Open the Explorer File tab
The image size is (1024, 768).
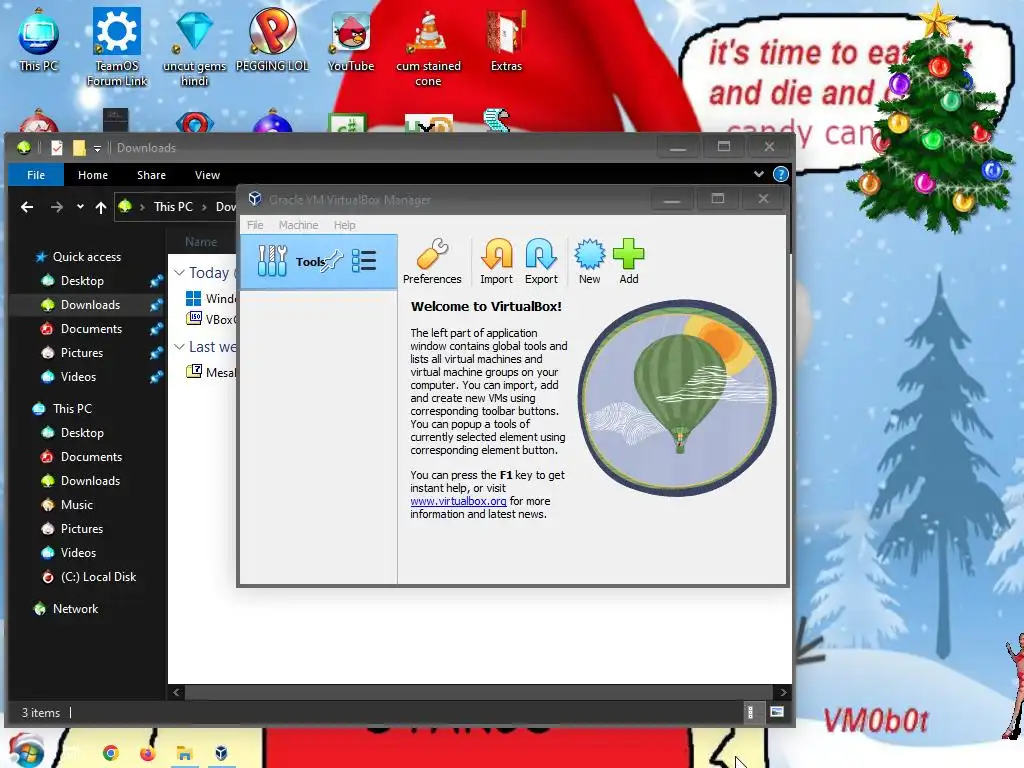click(36, 175)
